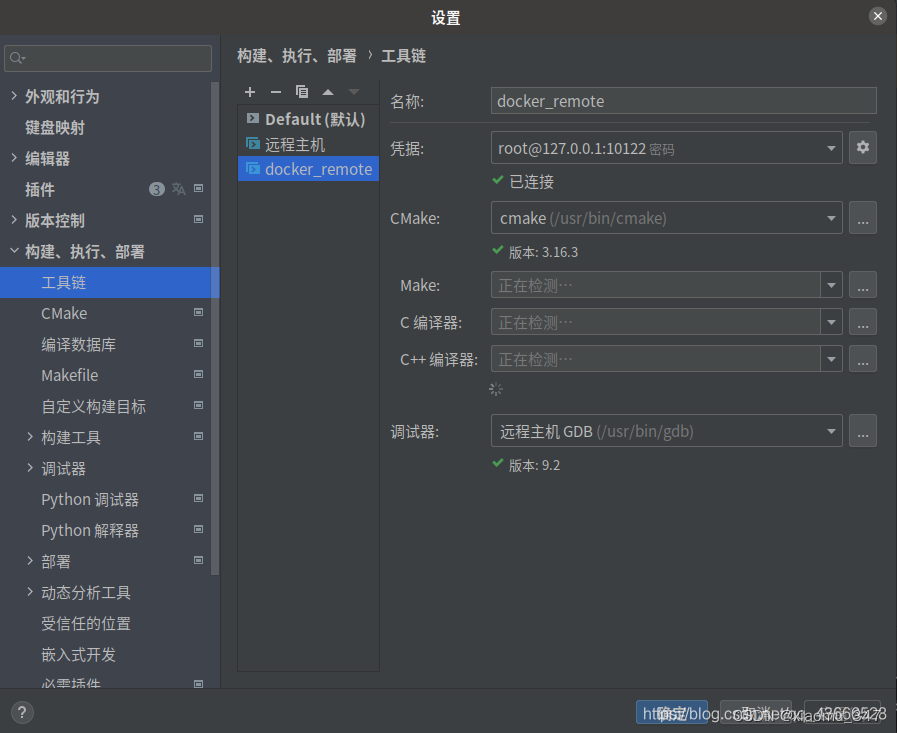Confirm settings with the 确定 button
897x733 pixels.
[671, 712]
